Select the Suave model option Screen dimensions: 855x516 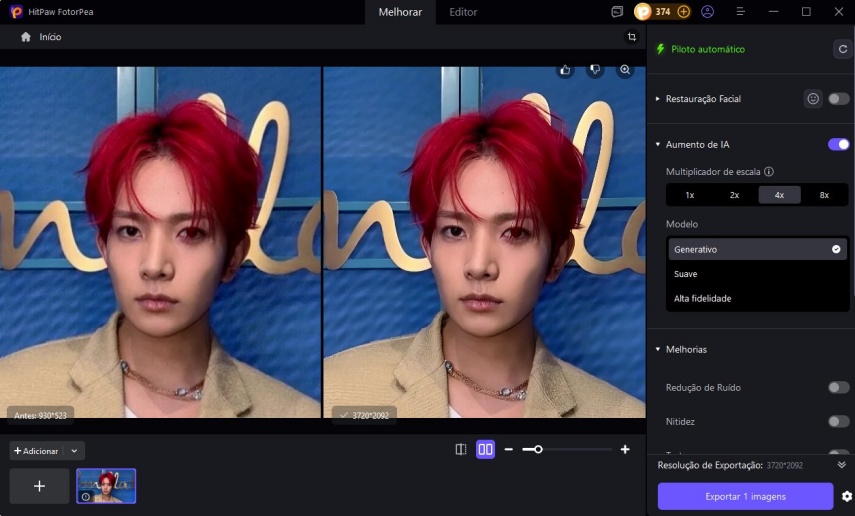coord(686,274)
